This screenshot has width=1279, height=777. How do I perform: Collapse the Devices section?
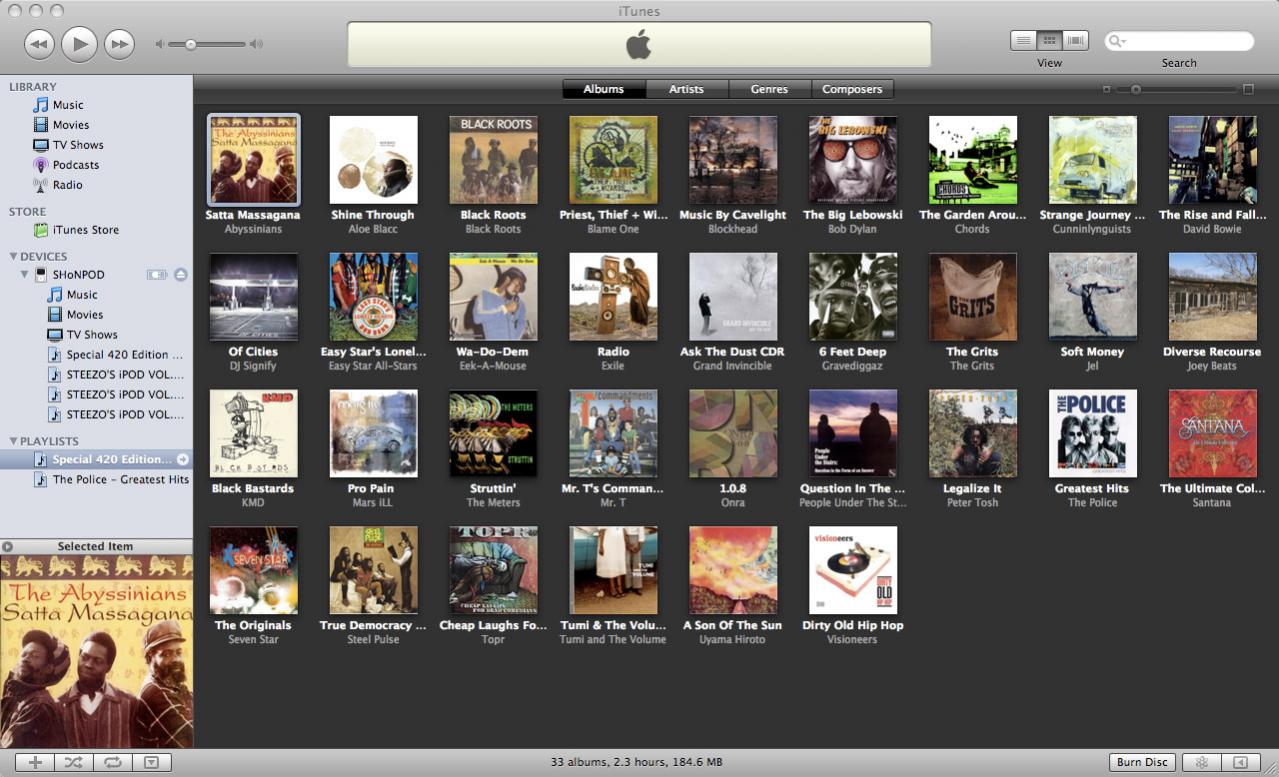[x=13, y=257]
